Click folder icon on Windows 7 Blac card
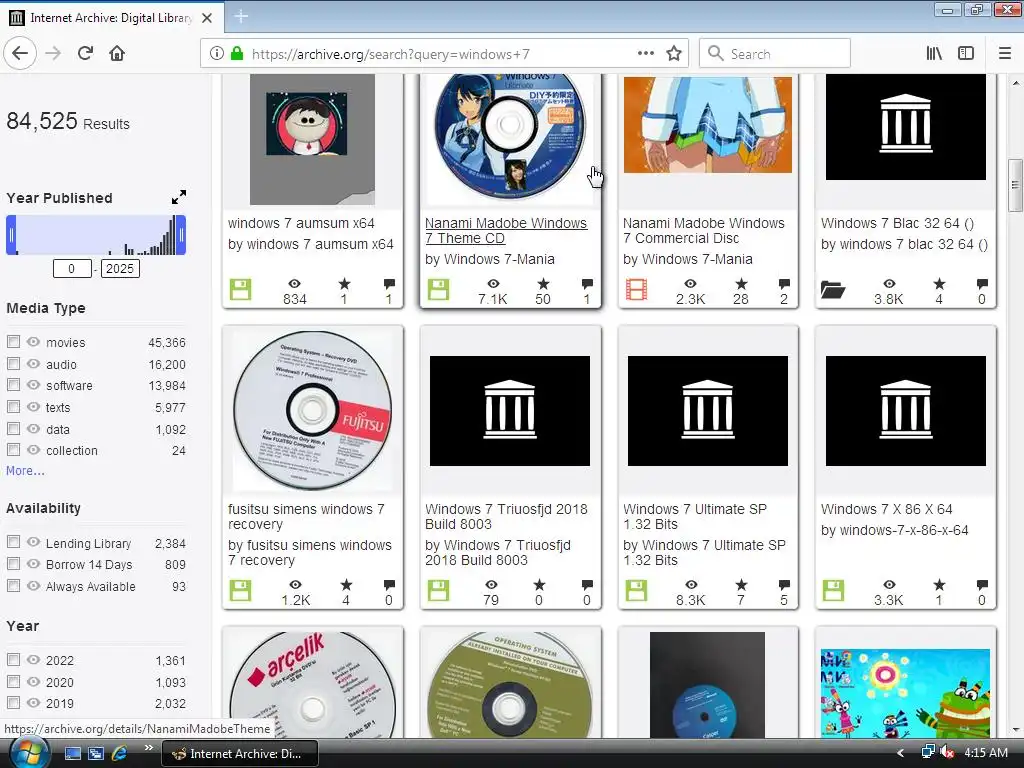 (x=833, y=289)
